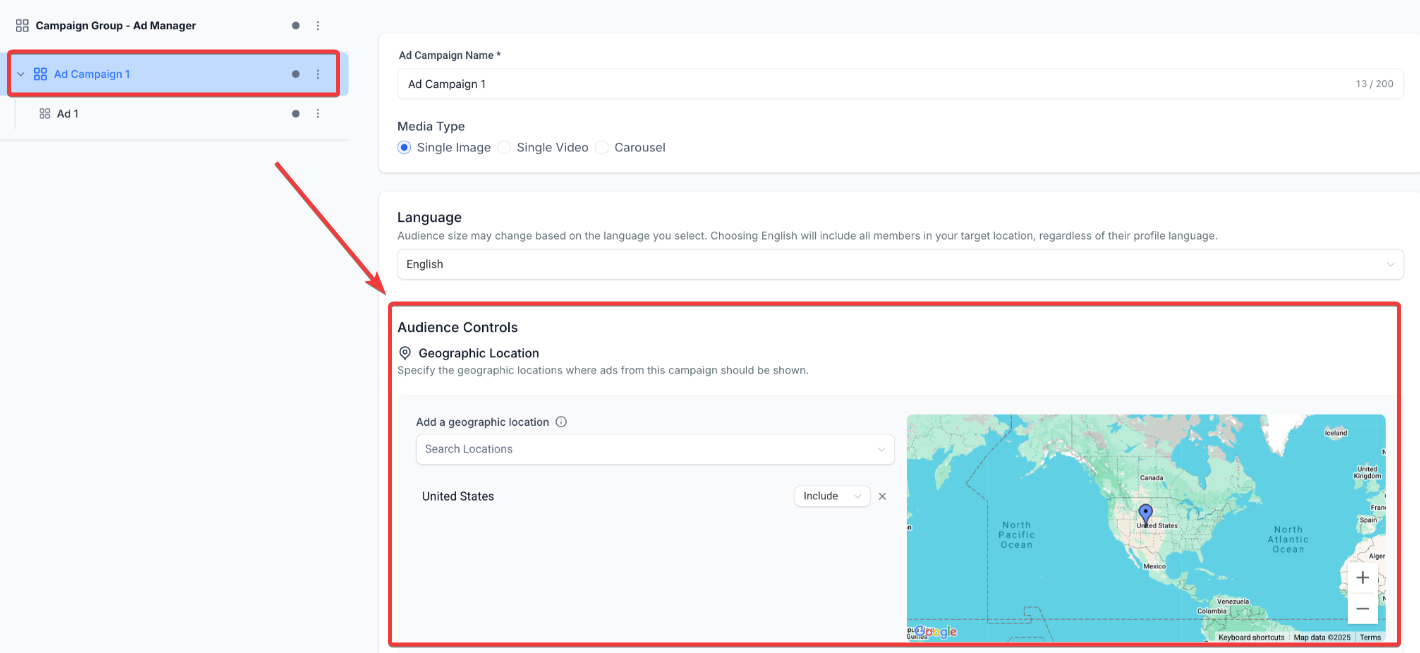Select the Single Image media type
1420x653 pixels.
click(404, 147)
